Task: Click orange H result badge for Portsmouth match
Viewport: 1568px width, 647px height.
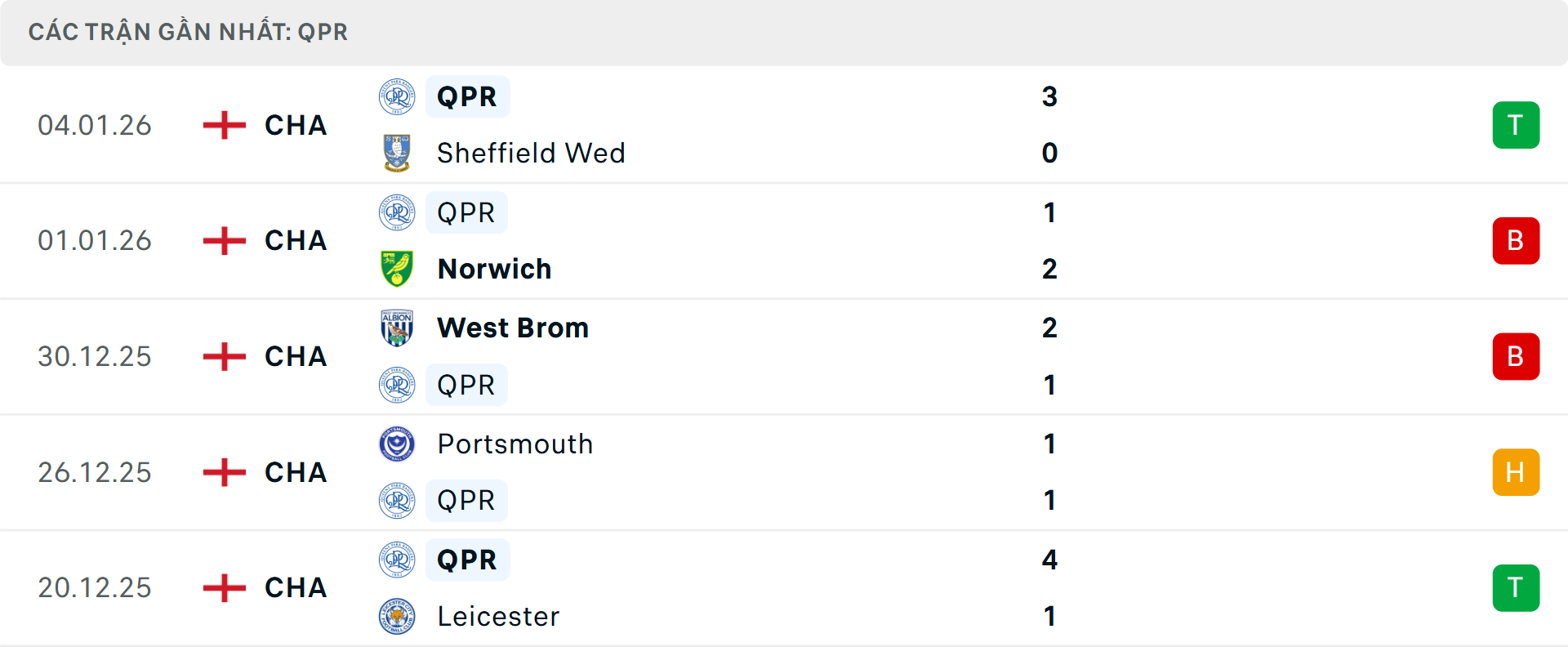Action: coord(1516,472)
